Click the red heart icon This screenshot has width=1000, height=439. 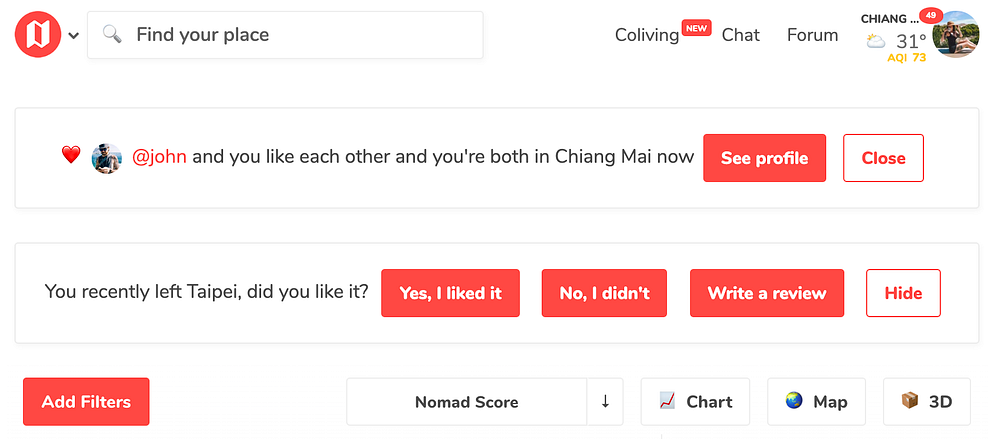tap(70, 156)
